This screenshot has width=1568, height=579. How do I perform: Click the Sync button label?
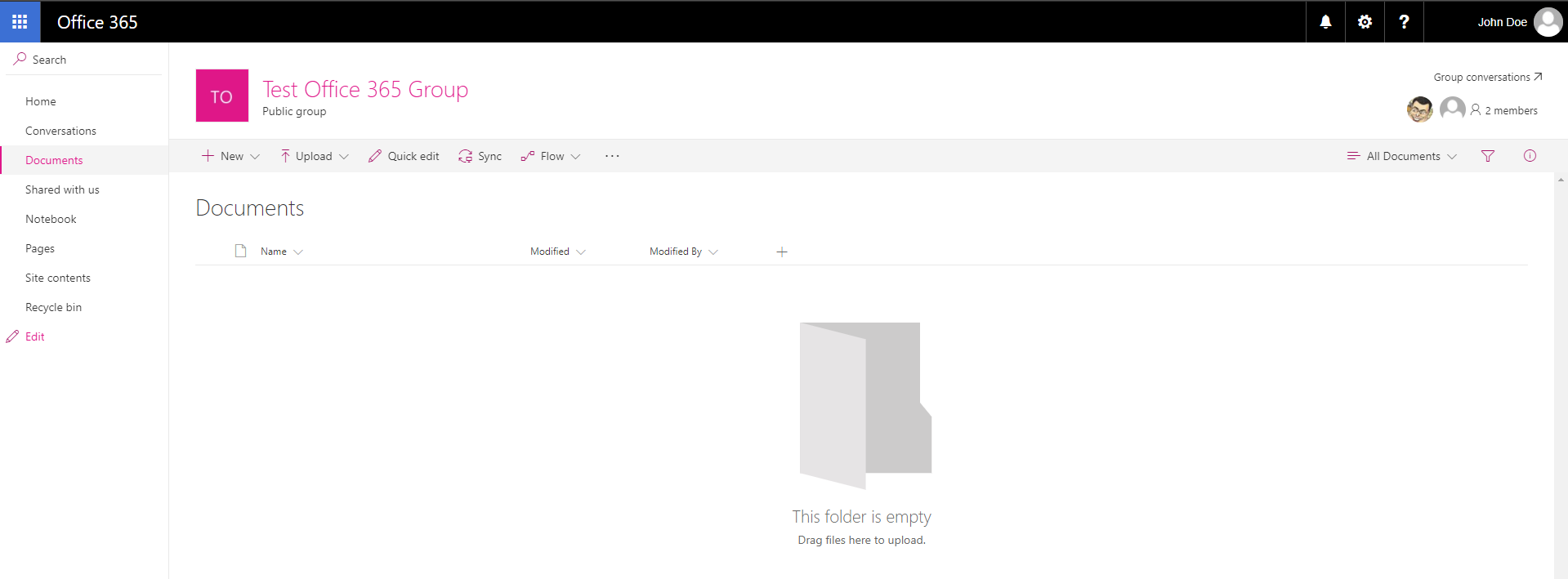(x=490, y=156)
